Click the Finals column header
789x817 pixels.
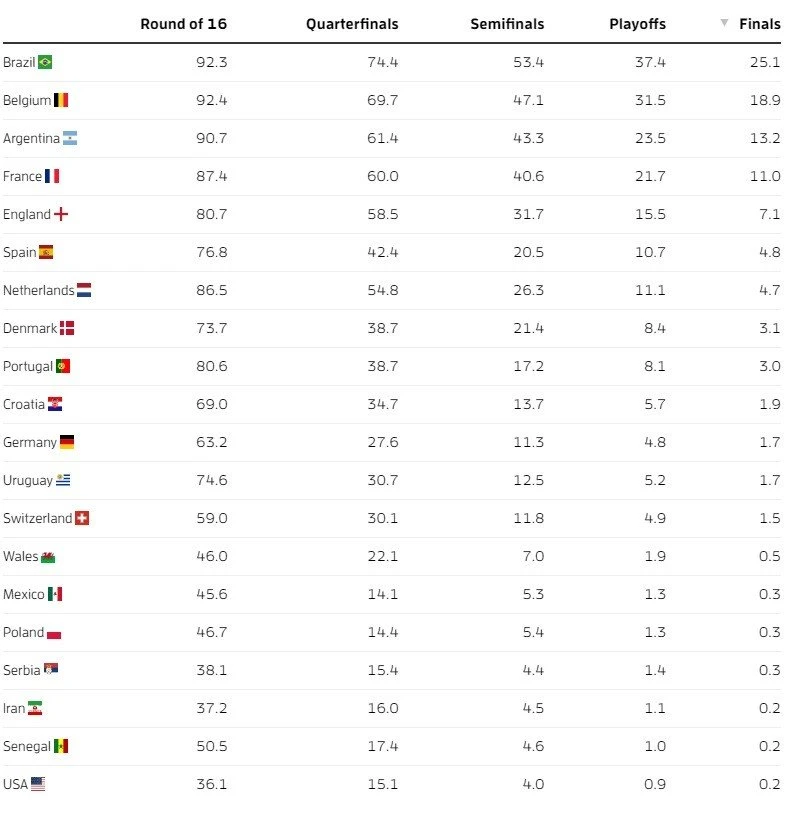pos(760,24)
